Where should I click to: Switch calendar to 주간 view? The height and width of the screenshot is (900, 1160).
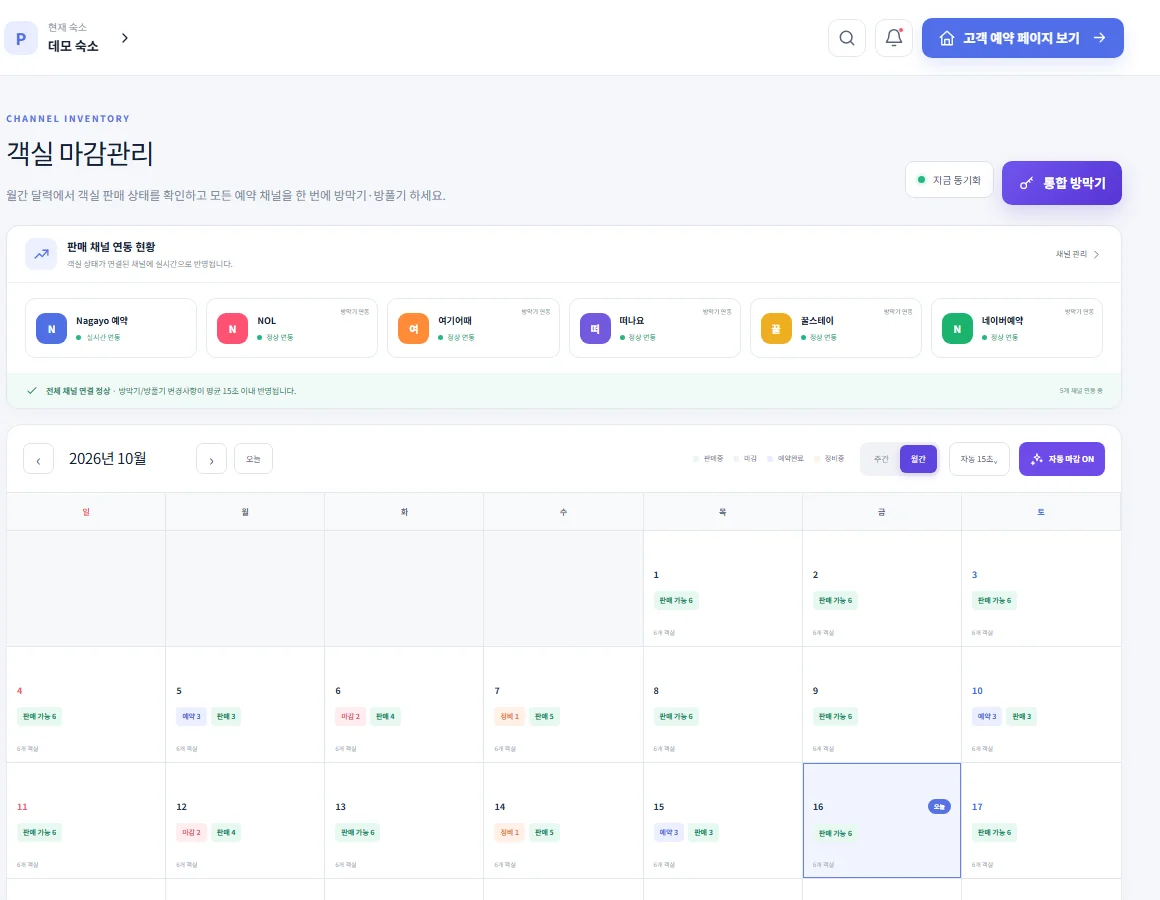[881, 459]
